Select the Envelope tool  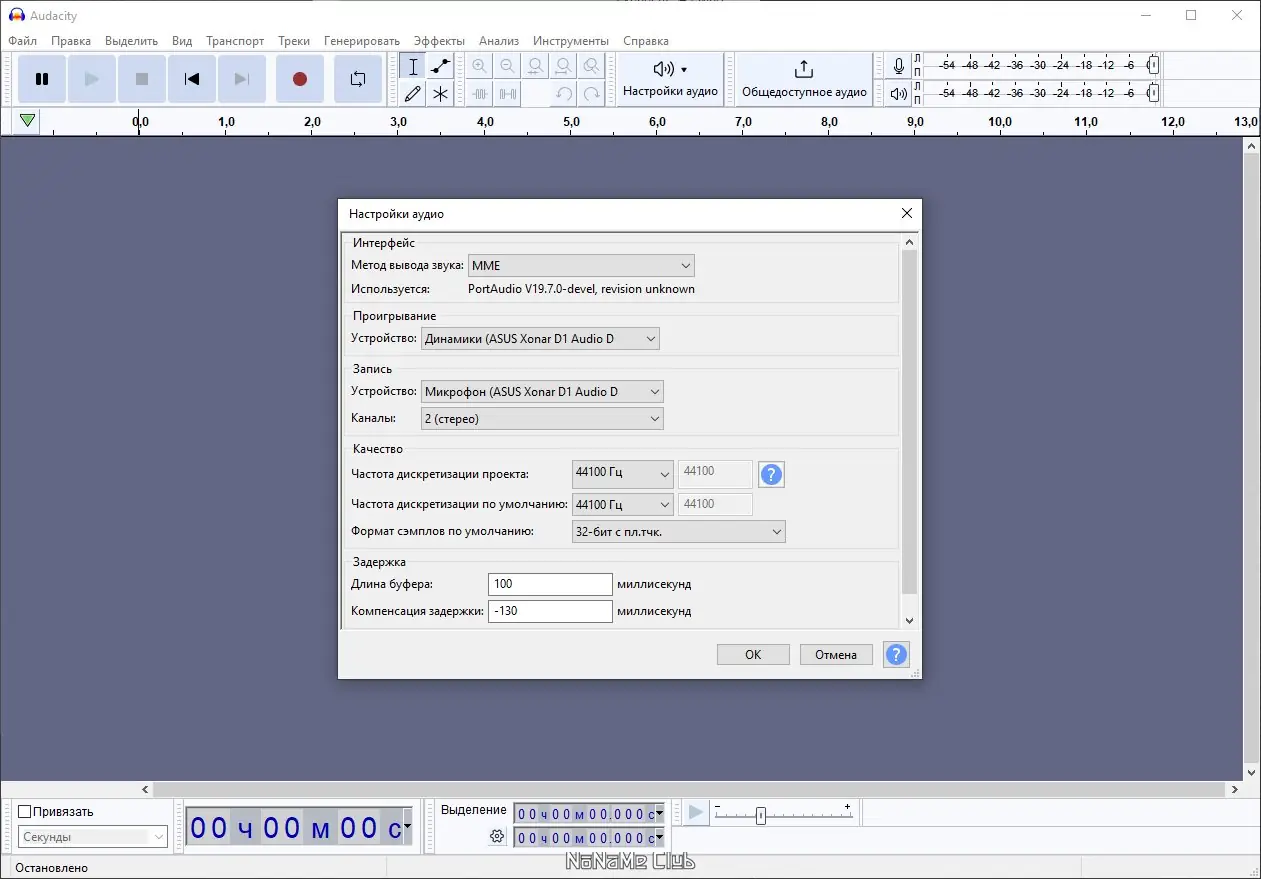(440, 67)
